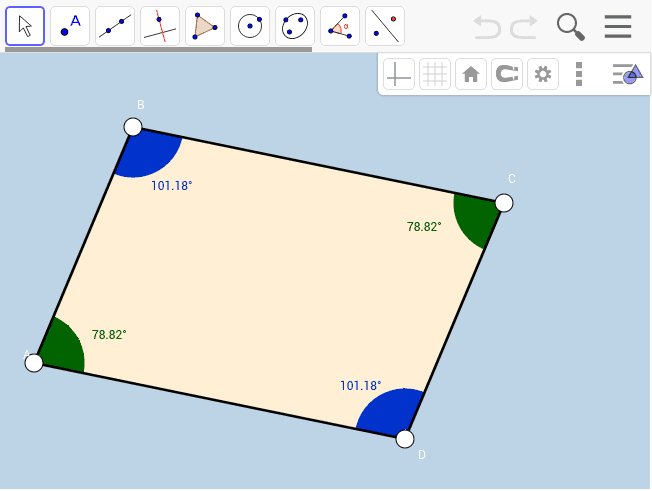Select the Point tool
Viewport: 652px width, 491px height.
point(70,26)
